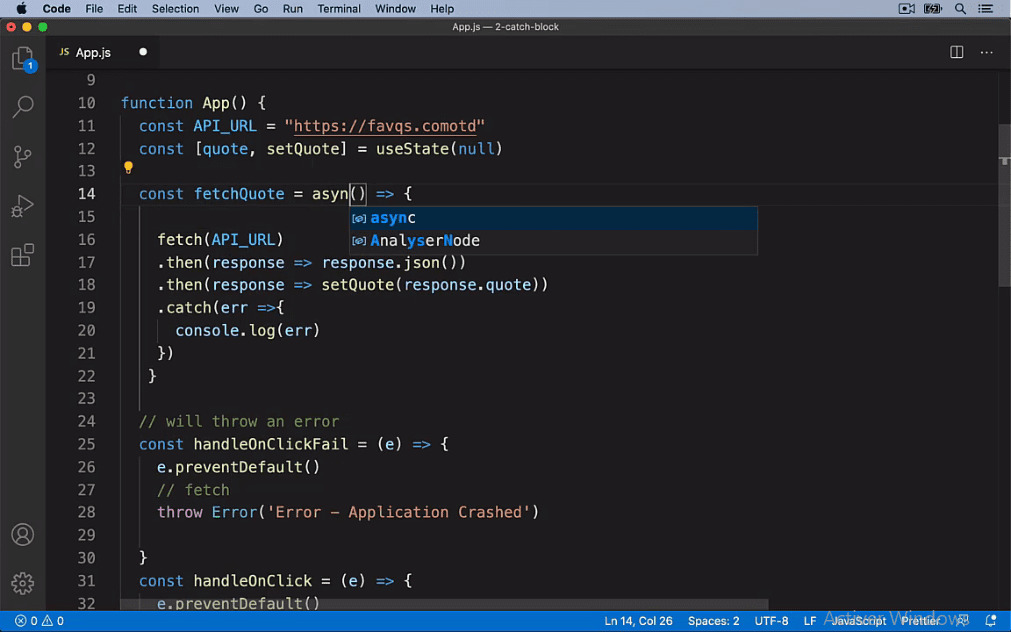Click 'fetchQuote' variable name
Image resolution: width=1011 pixels, height=632 pixels.
(x=239, y=193)
